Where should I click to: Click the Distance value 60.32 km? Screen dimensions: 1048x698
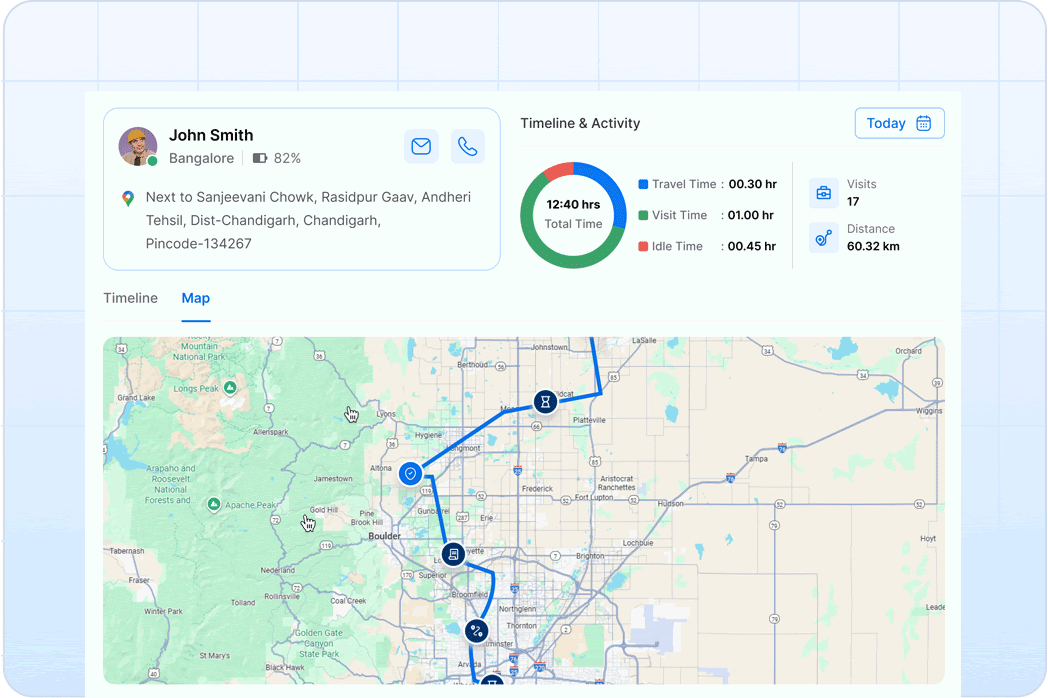873,246
